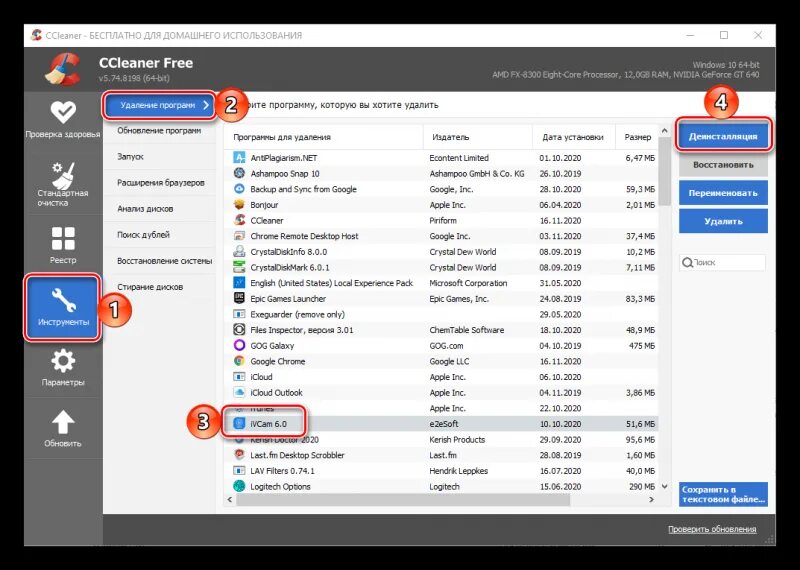
Task: Click the 15.06.2020 install date cell
Action: (560, 486)
